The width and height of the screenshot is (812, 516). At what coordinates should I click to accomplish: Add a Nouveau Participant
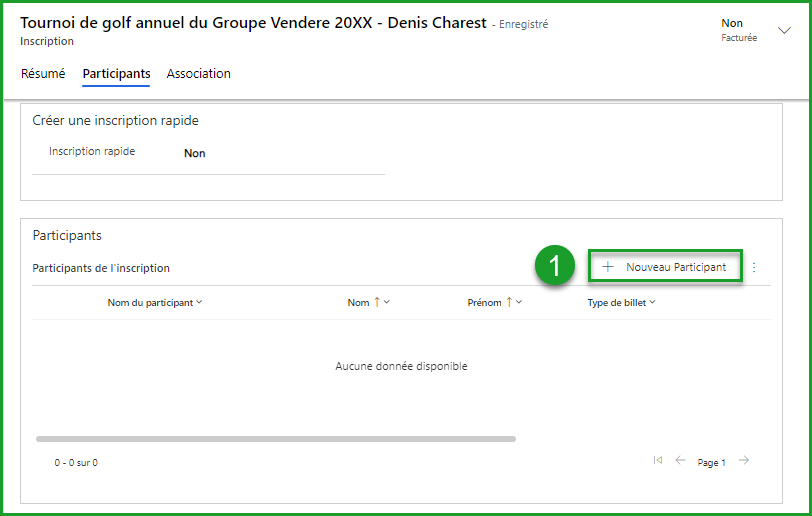(665, 267)
